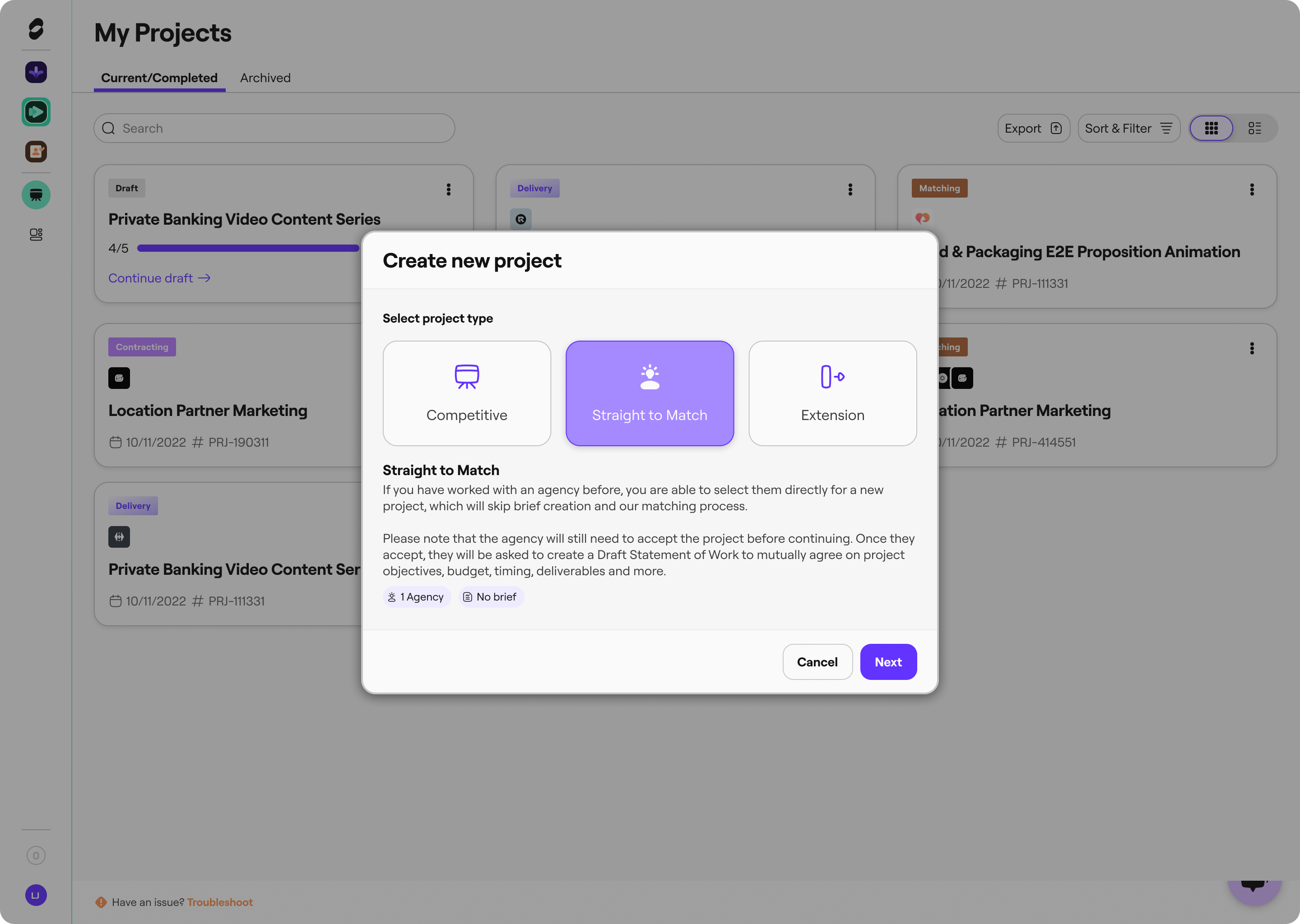
Task: Select the Competitive project type
Action: click(x=467, y=393)
